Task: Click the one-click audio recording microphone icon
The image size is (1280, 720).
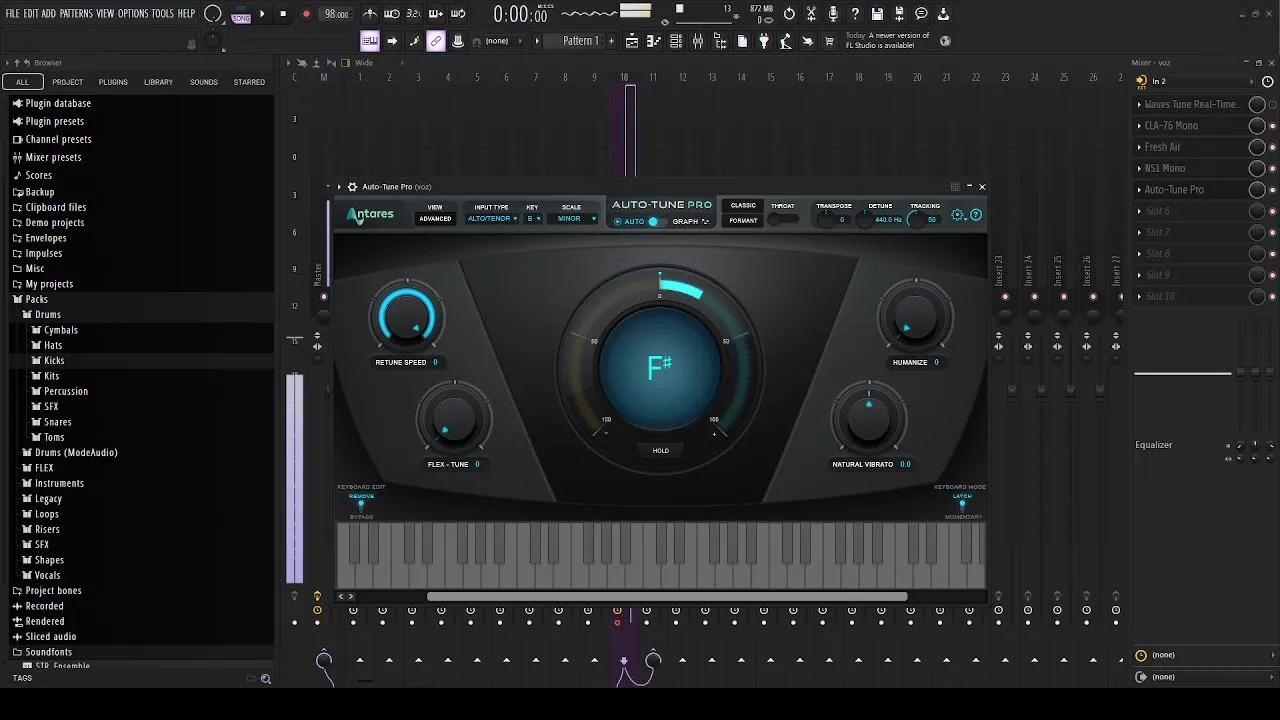Action: [833, 14]
